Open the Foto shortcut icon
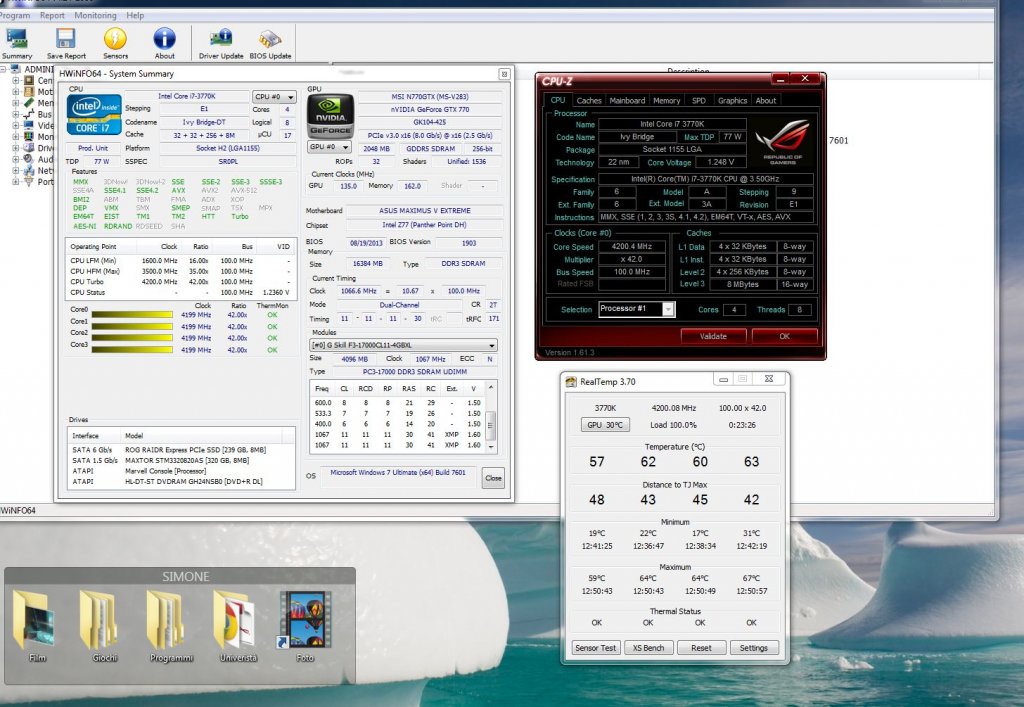Viewport: 1024px width, 707px height. click(305, 618)
